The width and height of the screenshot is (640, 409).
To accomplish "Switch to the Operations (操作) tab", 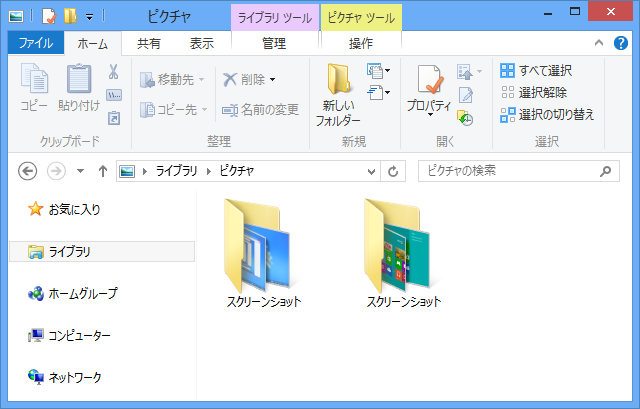I will click(361, 43).
